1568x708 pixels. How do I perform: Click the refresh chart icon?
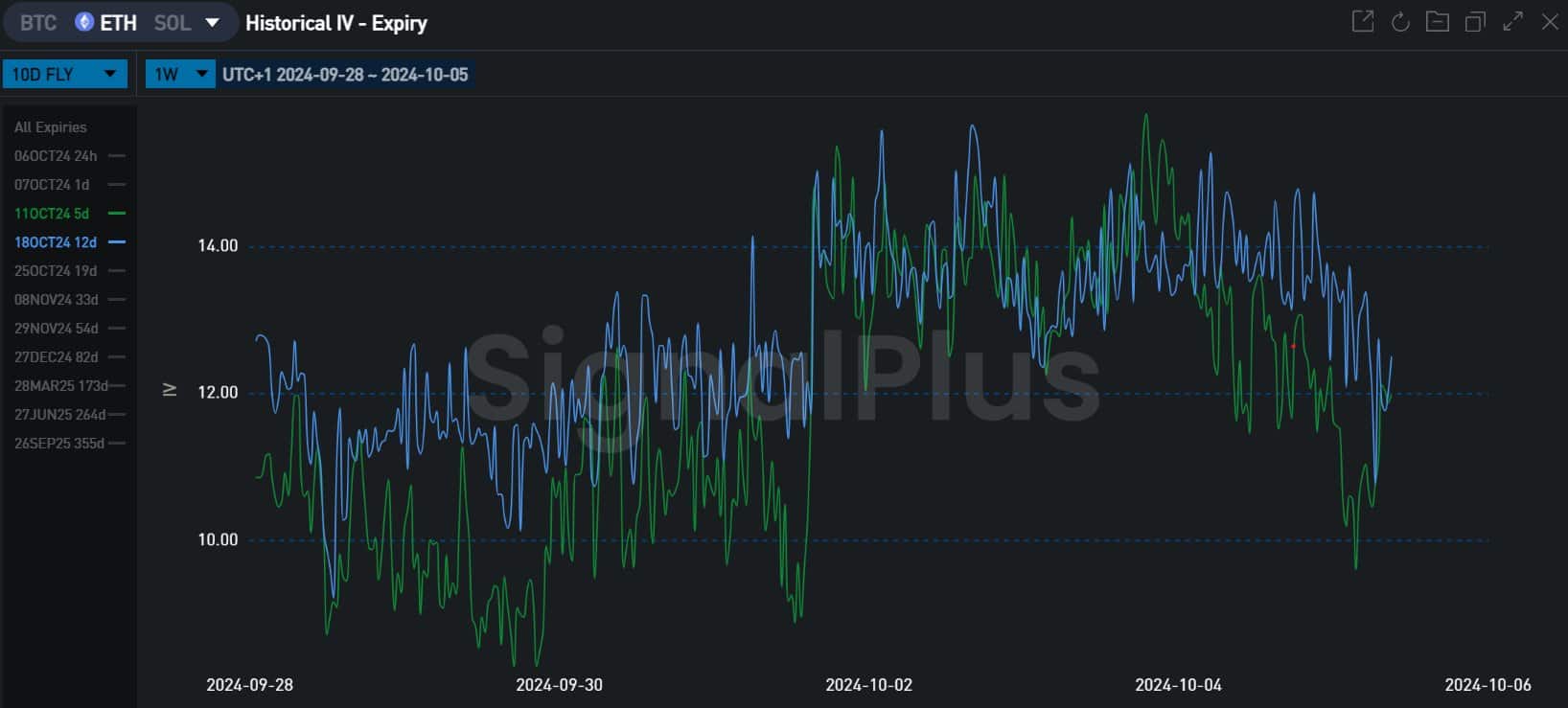(1400, 22)
